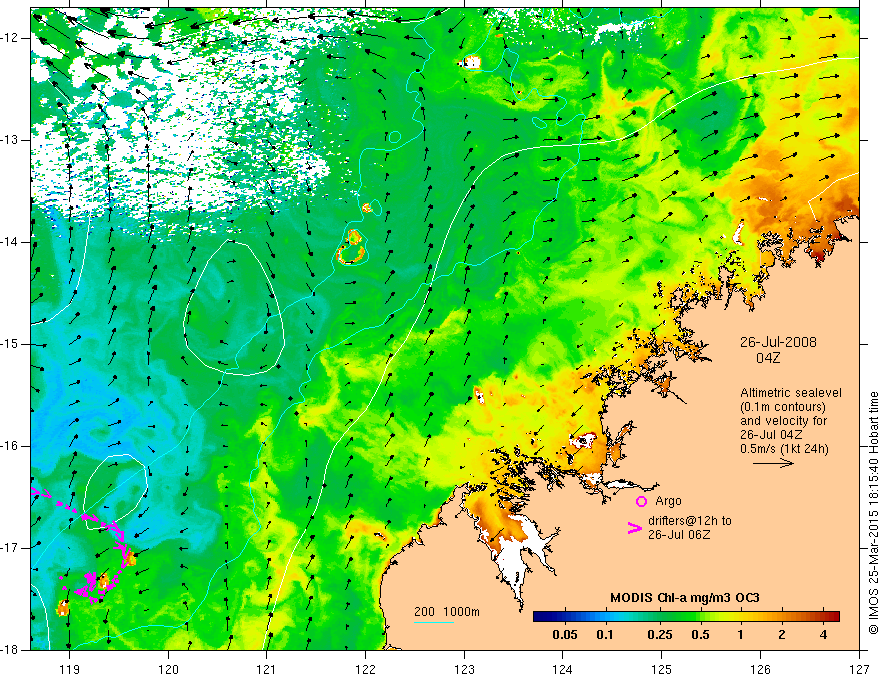Click the 'Altimetric sealevel' legend text

point(791,393)
